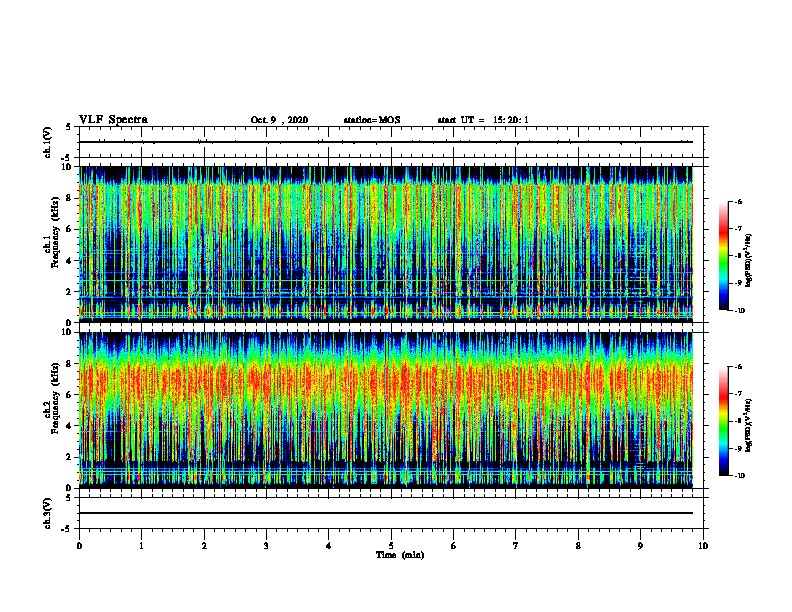Click time-axis tick label "9"
The width and height of the screenshot is (792, 612).
tap(640, 546)
